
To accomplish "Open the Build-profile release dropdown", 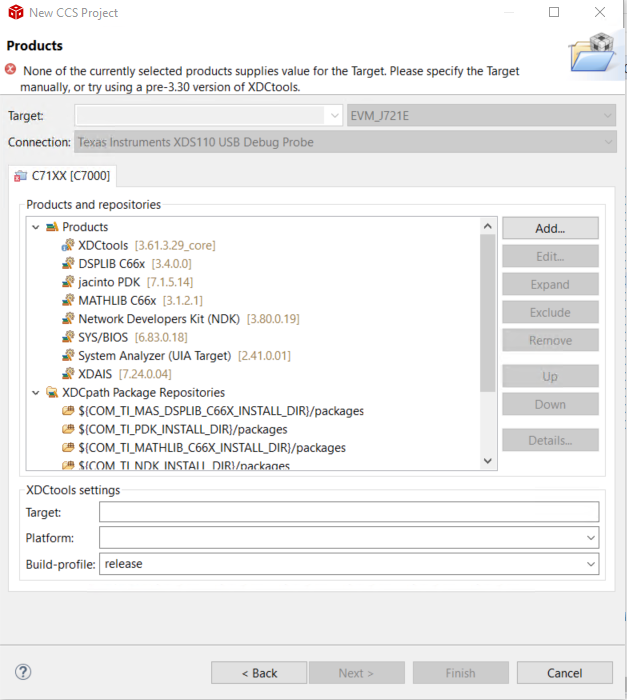I will point(590,564).
